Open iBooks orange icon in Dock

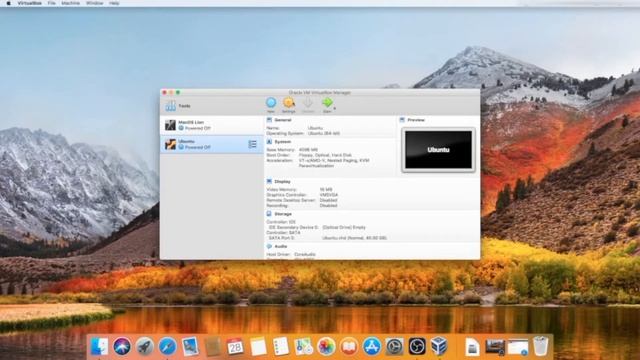click(349, 347)
